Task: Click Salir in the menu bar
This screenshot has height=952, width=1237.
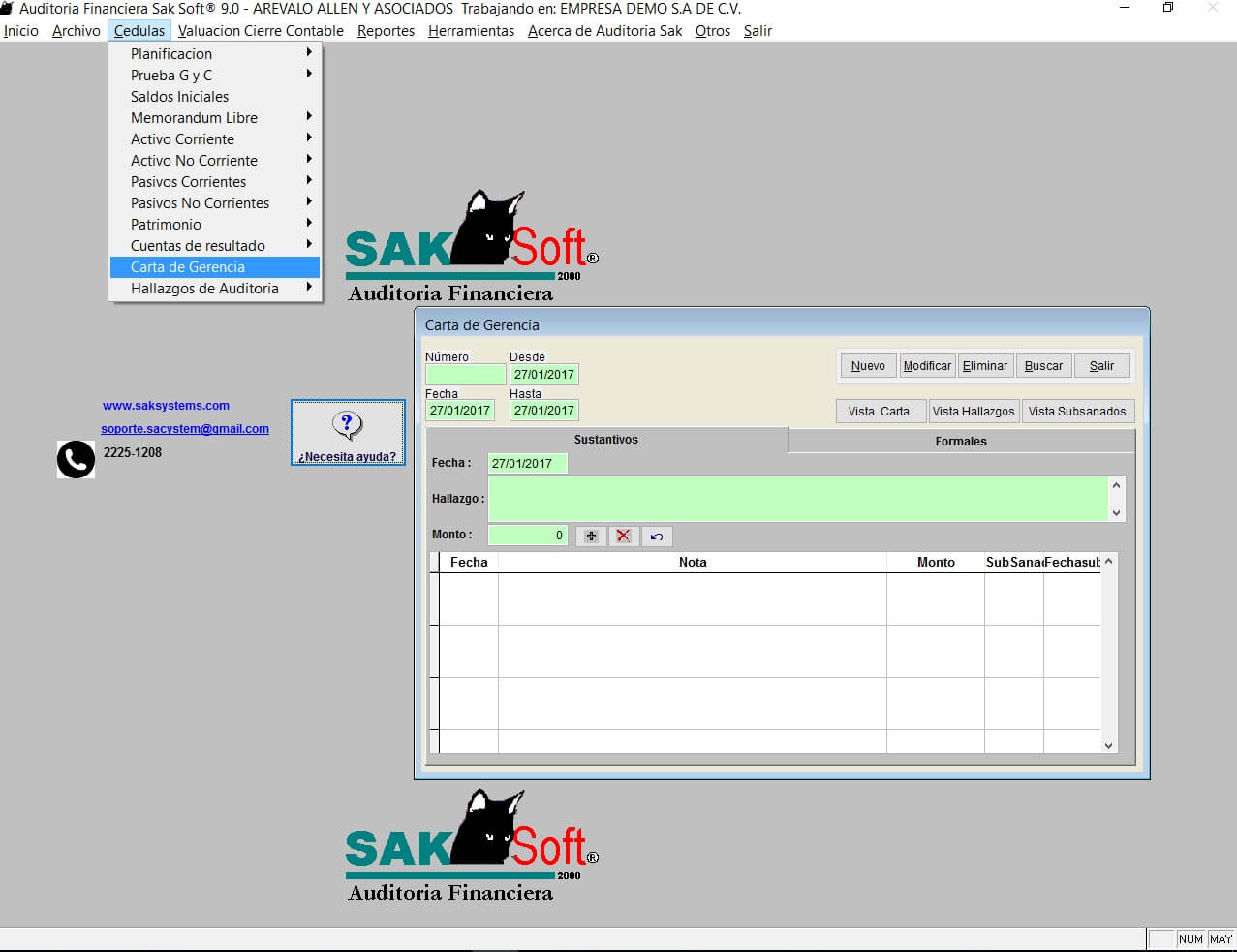Action: pos(758,31)
